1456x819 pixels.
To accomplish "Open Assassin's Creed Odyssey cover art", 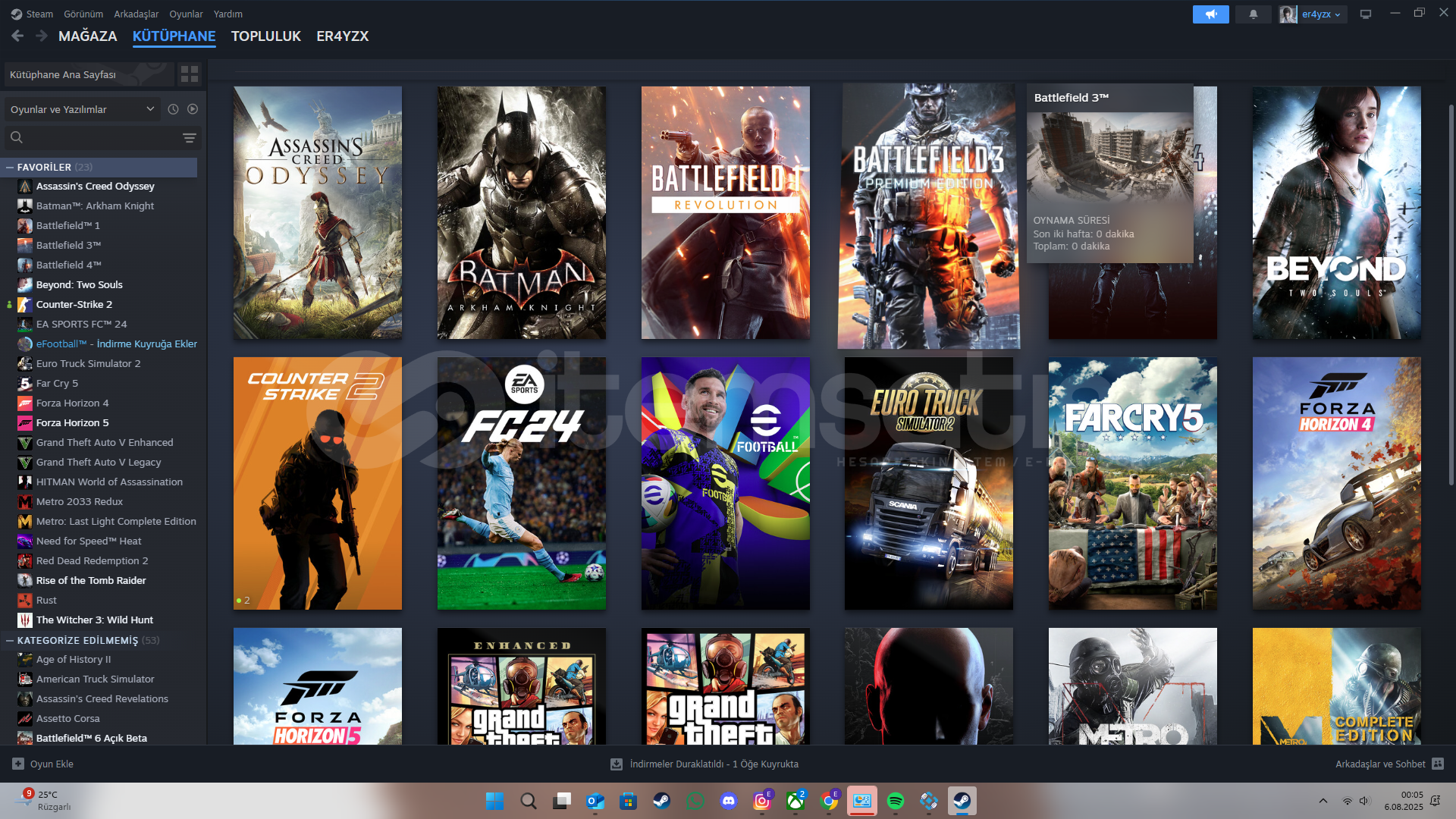I will [318, 212].
